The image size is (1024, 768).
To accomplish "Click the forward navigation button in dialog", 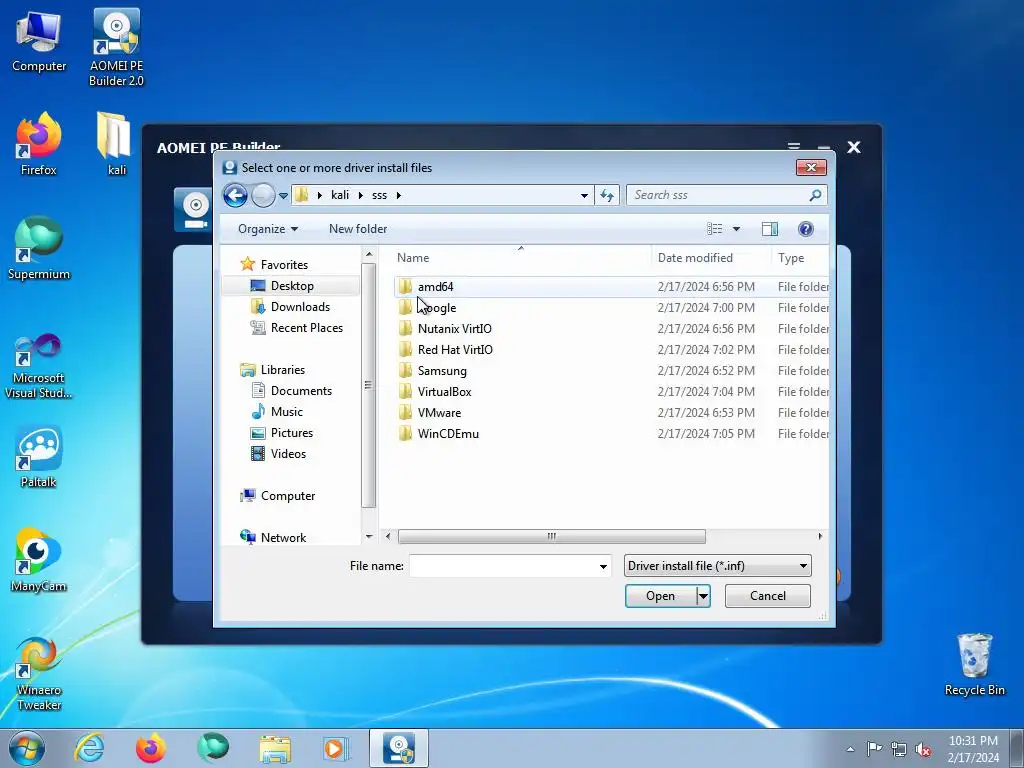I will [x=263, y=195].
